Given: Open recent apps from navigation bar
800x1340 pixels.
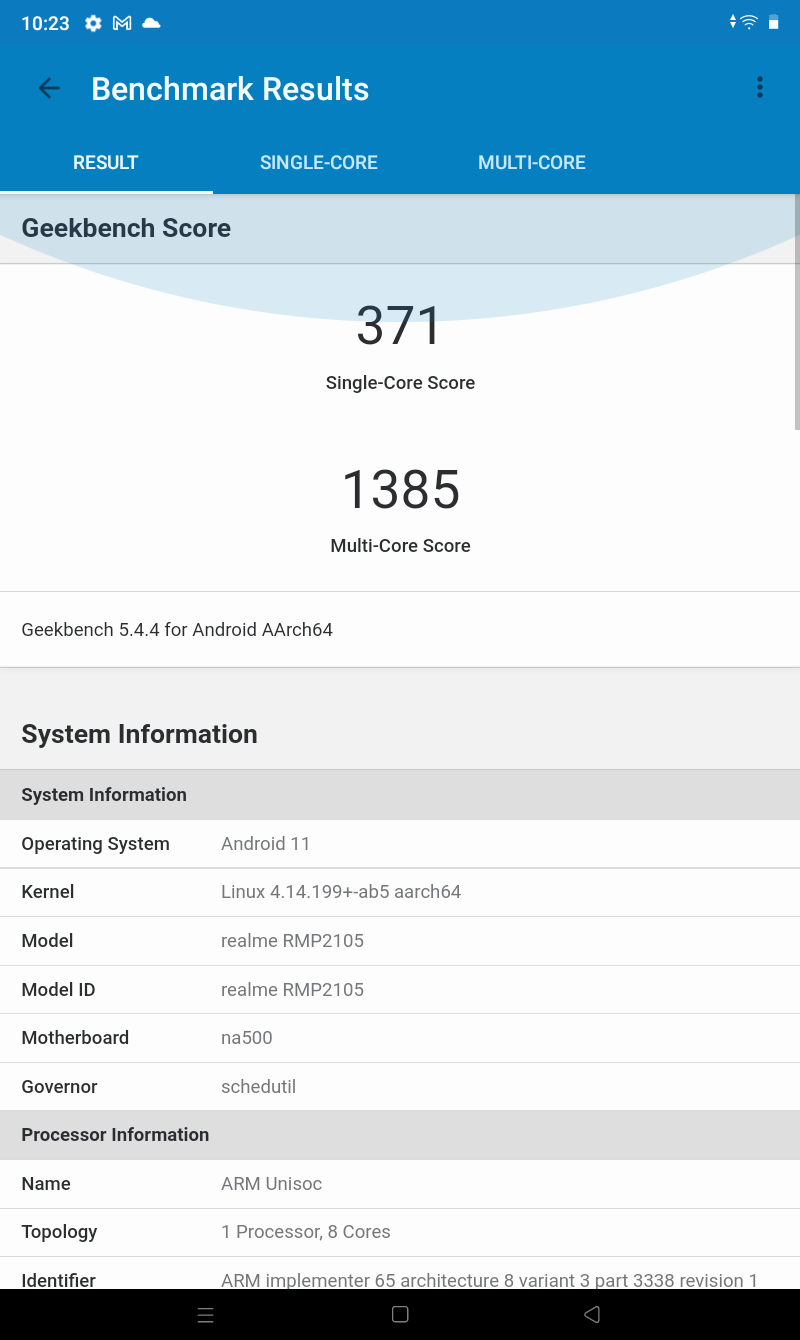Looking at the screenshot, I should 206,1315.
